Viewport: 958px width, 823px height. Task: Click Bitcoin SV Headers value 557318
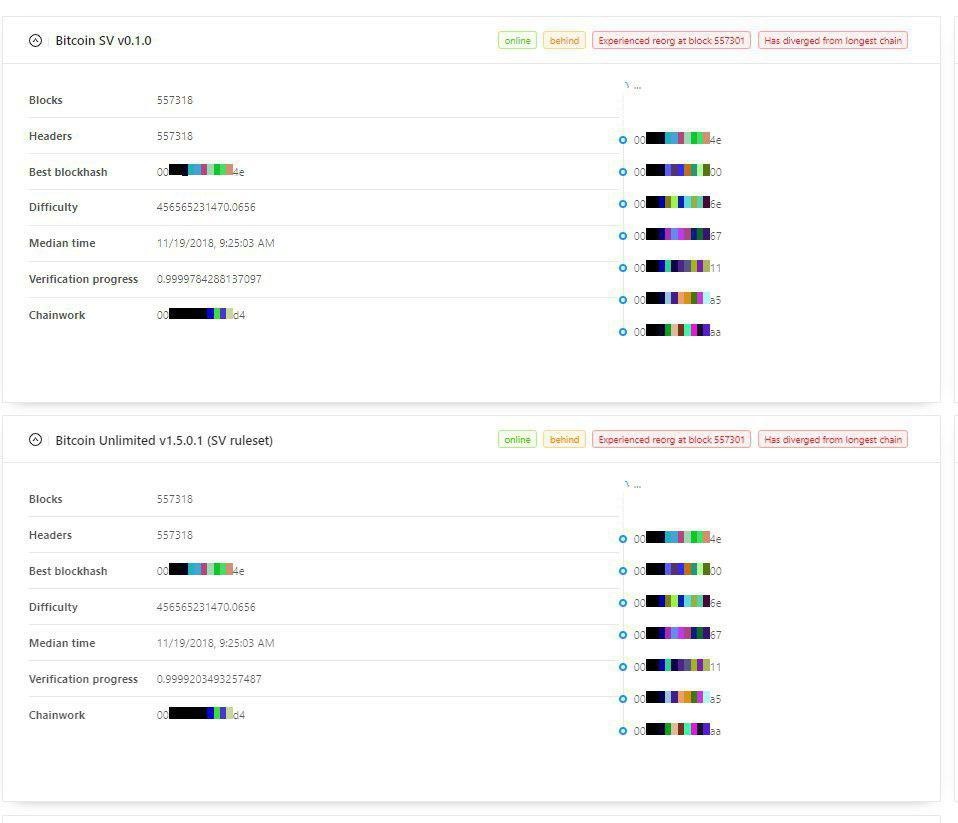(x=175, y=136)
